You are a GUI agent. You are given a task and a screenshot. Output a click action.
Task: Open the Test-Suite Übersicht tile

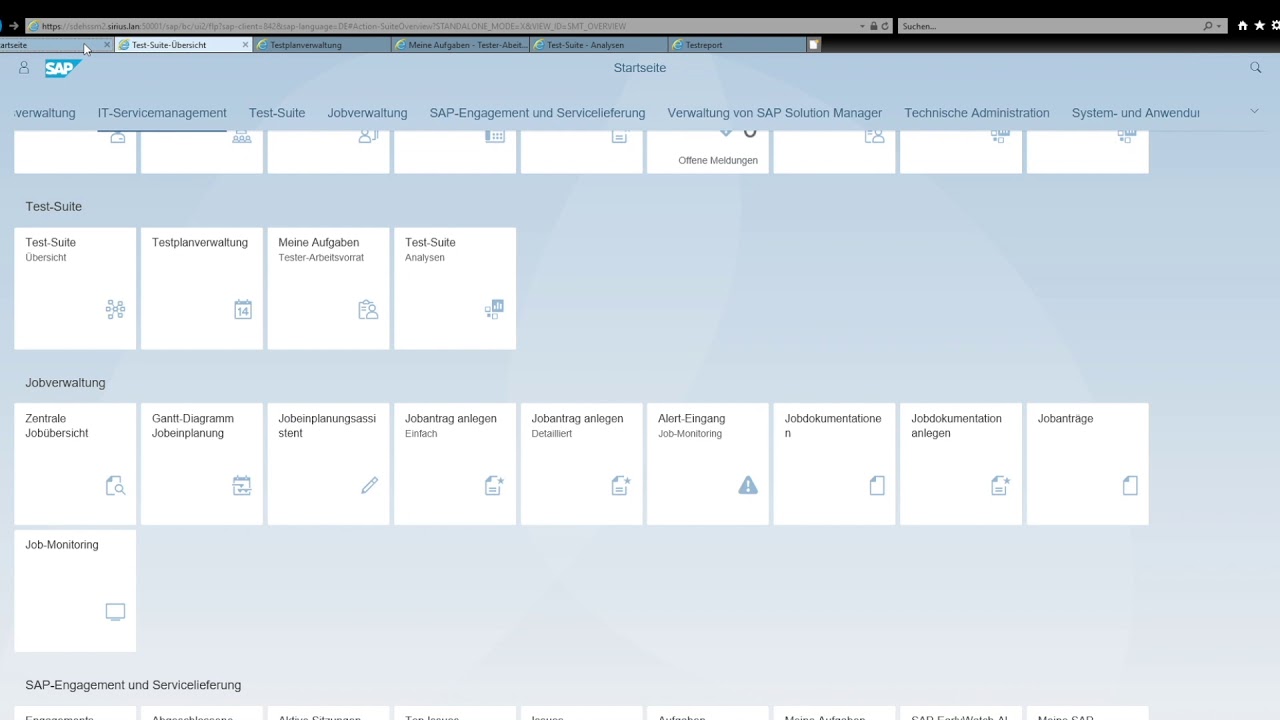click(x=75, y=288)
